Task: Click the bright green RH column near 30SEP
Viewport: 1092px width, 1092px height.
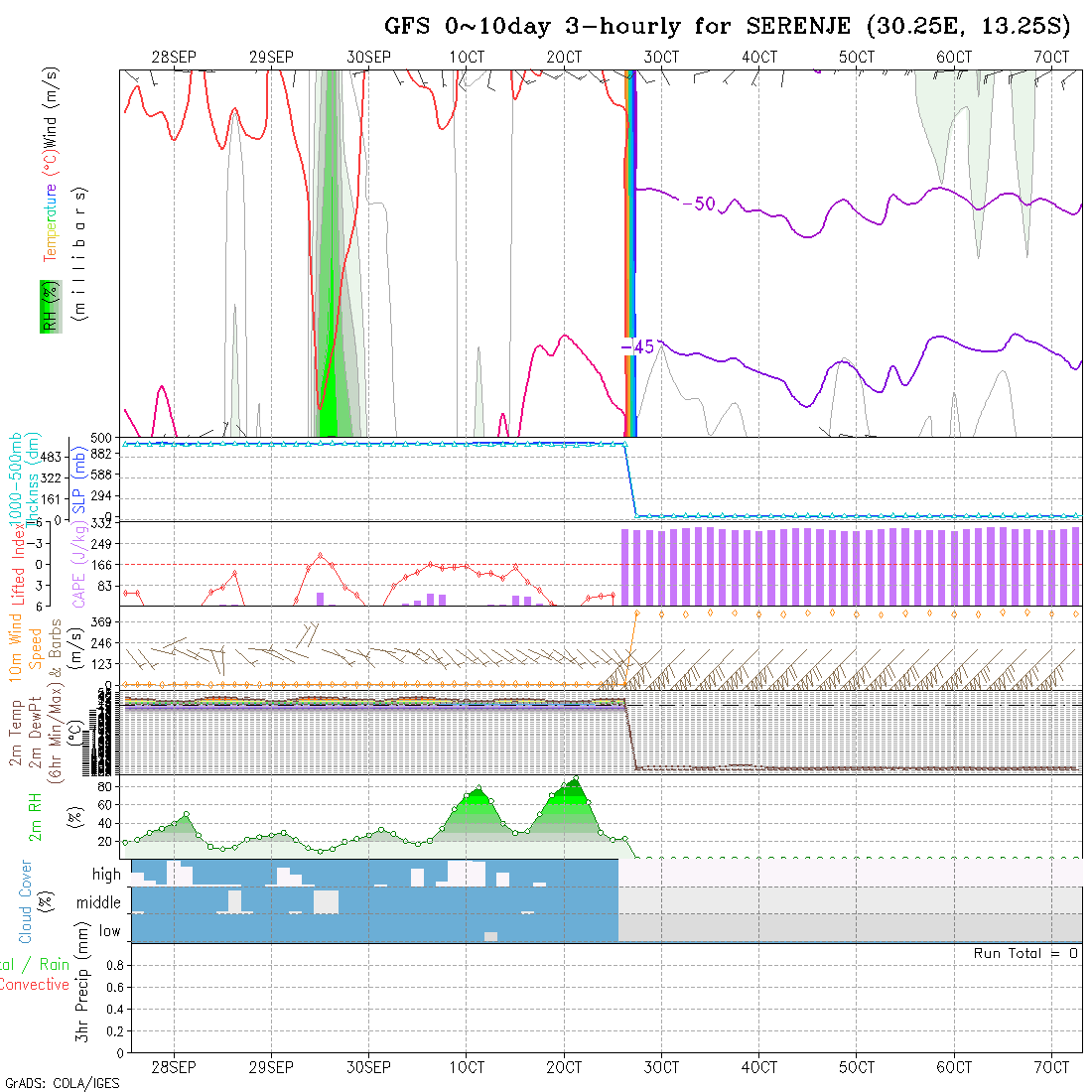Action: [329, 298]
